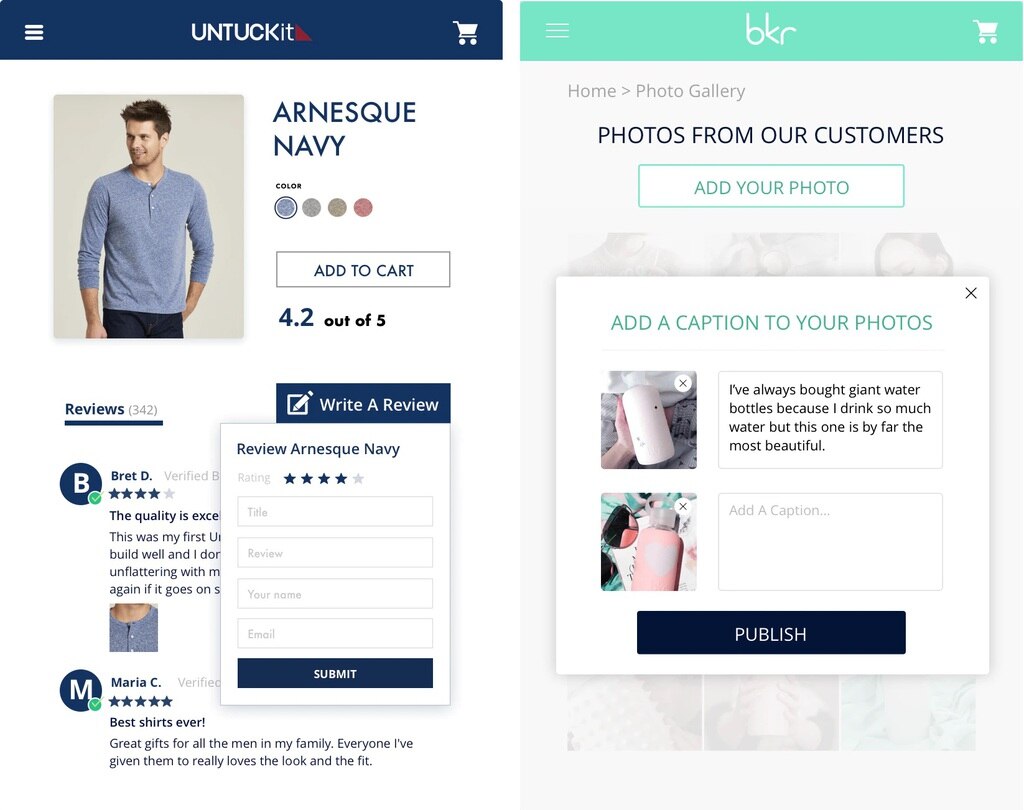Viewport: 1024px width, 810px height.
Task: Pick the red color swatch
Action: [x=363, y=208]
